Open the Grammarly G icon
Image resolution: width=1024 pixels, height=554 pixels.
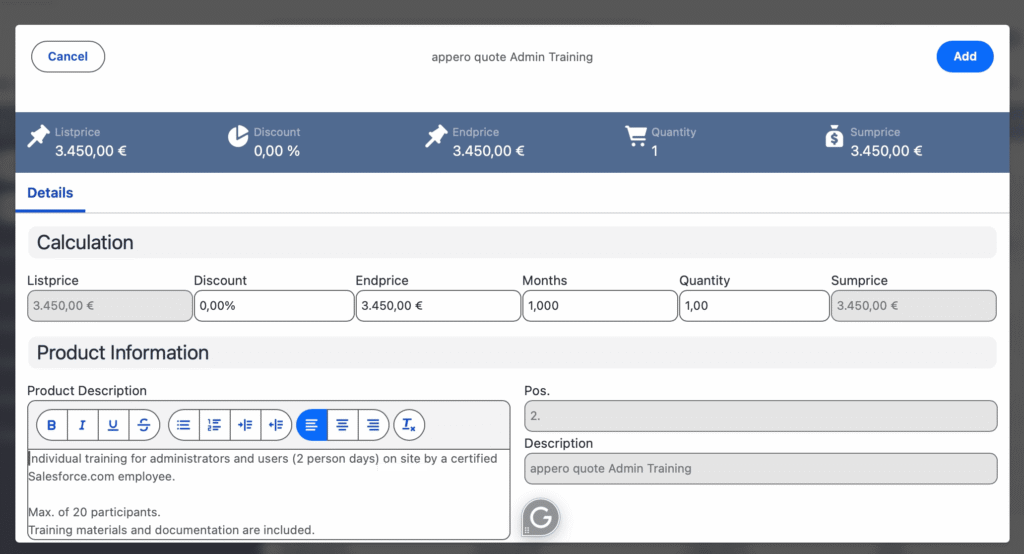tap(541, 518)
